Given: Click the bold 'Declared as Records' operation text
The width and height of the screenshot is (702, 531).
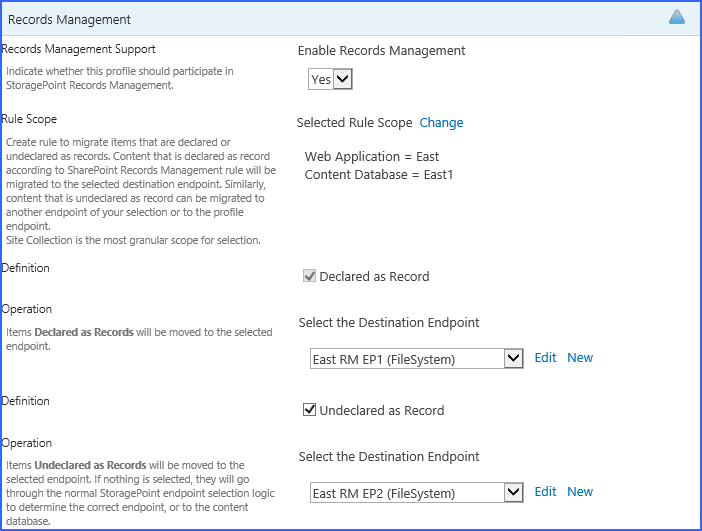Looking at the screenshot, I should (x=84, y=332).
